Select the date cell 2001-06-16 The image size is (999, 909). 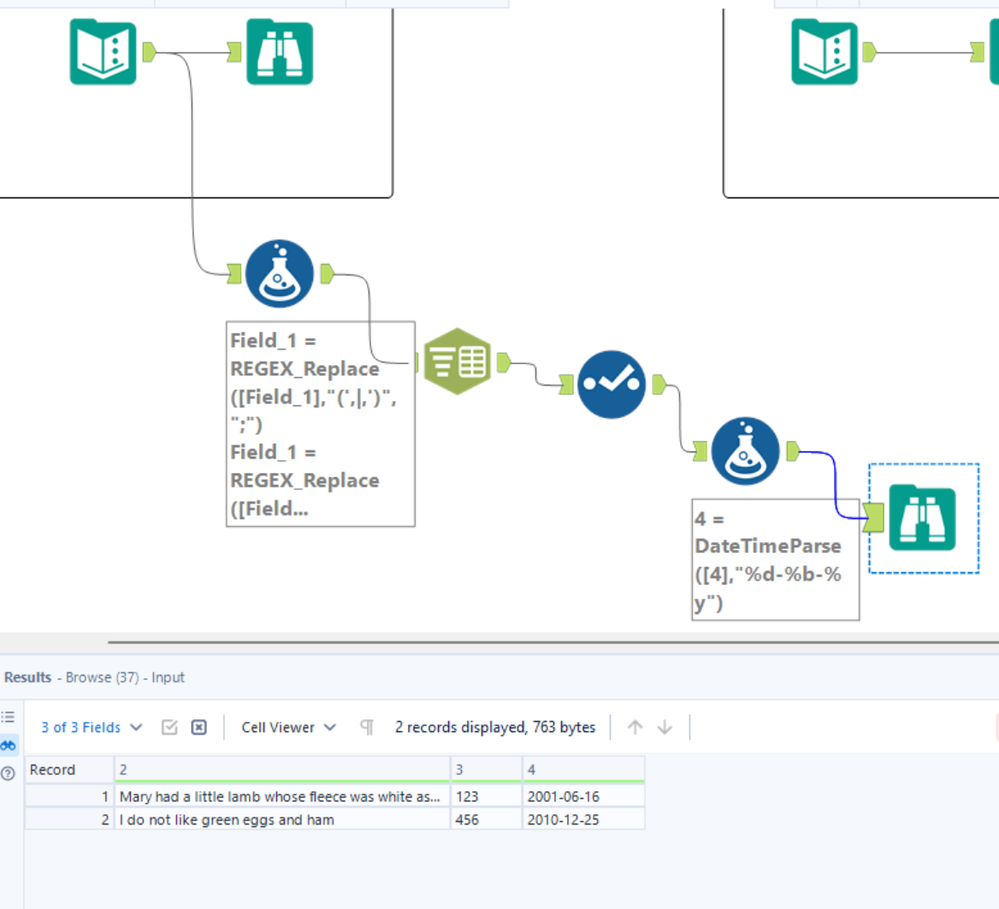[x=584, y=796]
